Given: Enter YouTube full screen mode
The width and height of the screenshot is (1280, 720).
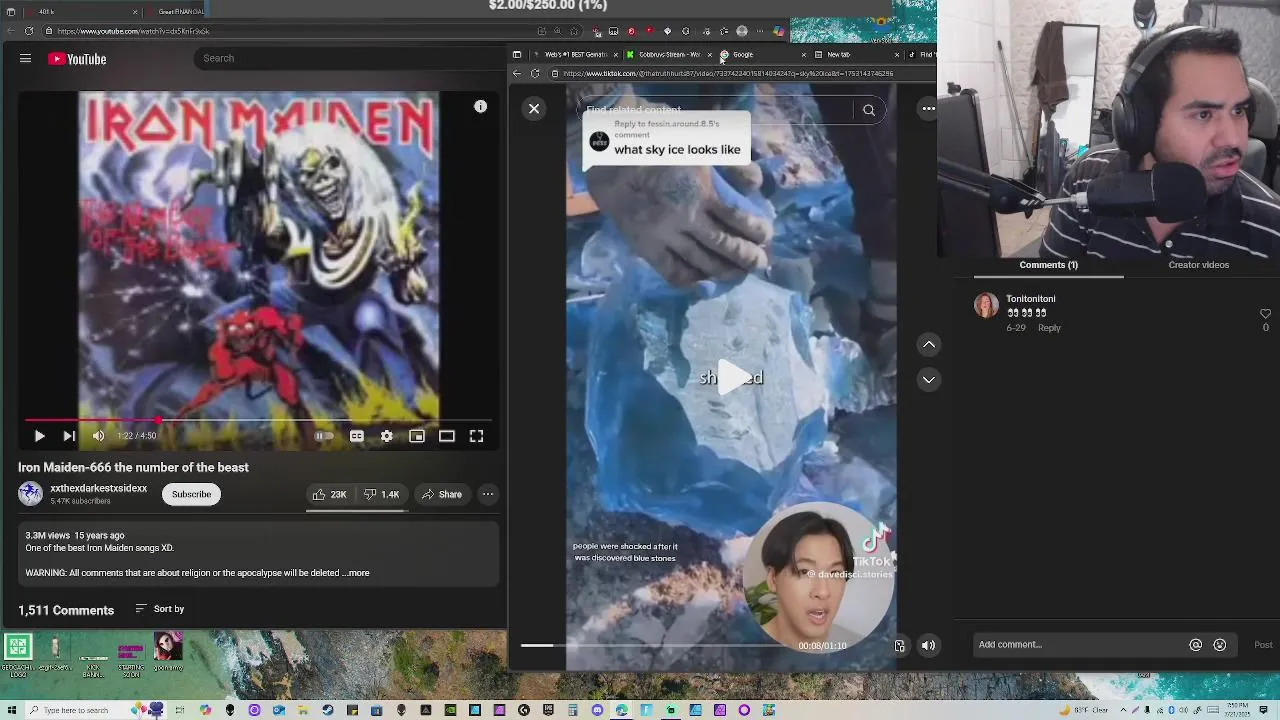Looking at the screenshot, I should 477,436.
